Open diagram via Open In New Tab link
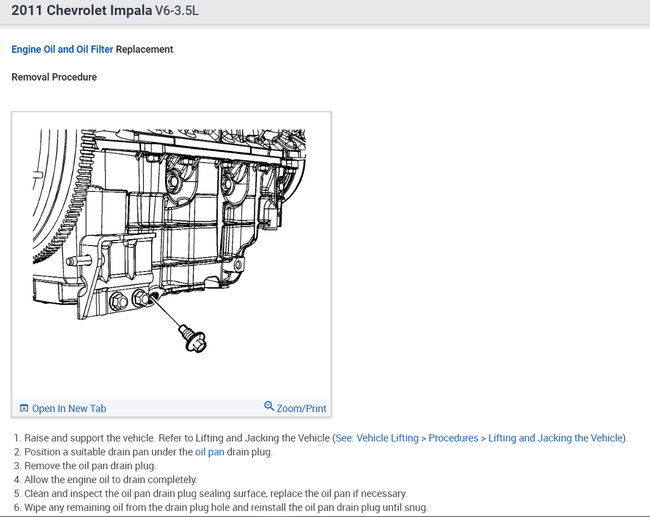Screen dimensions: 650x517 pos(69,408)
